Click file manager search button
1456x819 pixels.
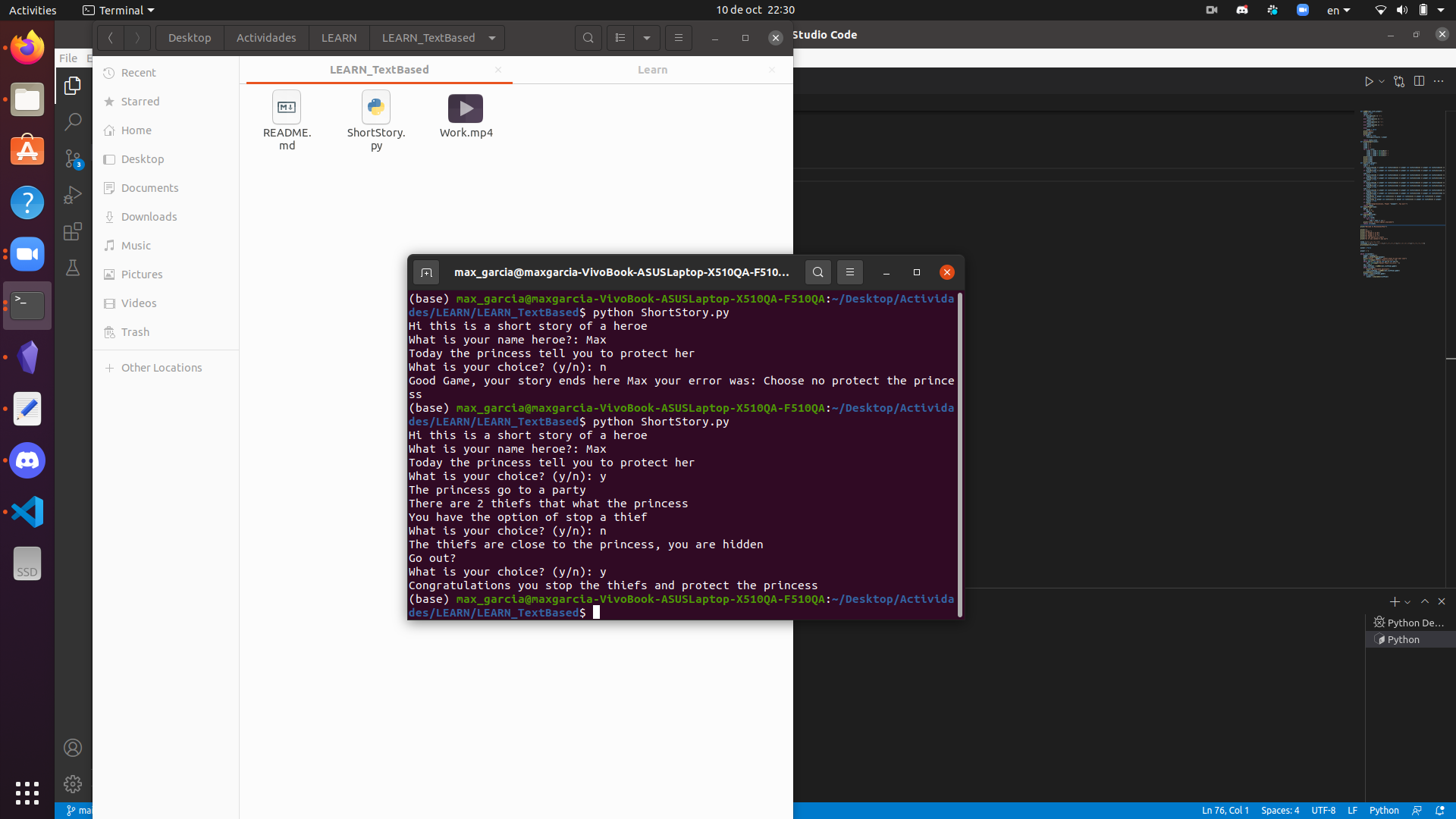coord(588,38)
